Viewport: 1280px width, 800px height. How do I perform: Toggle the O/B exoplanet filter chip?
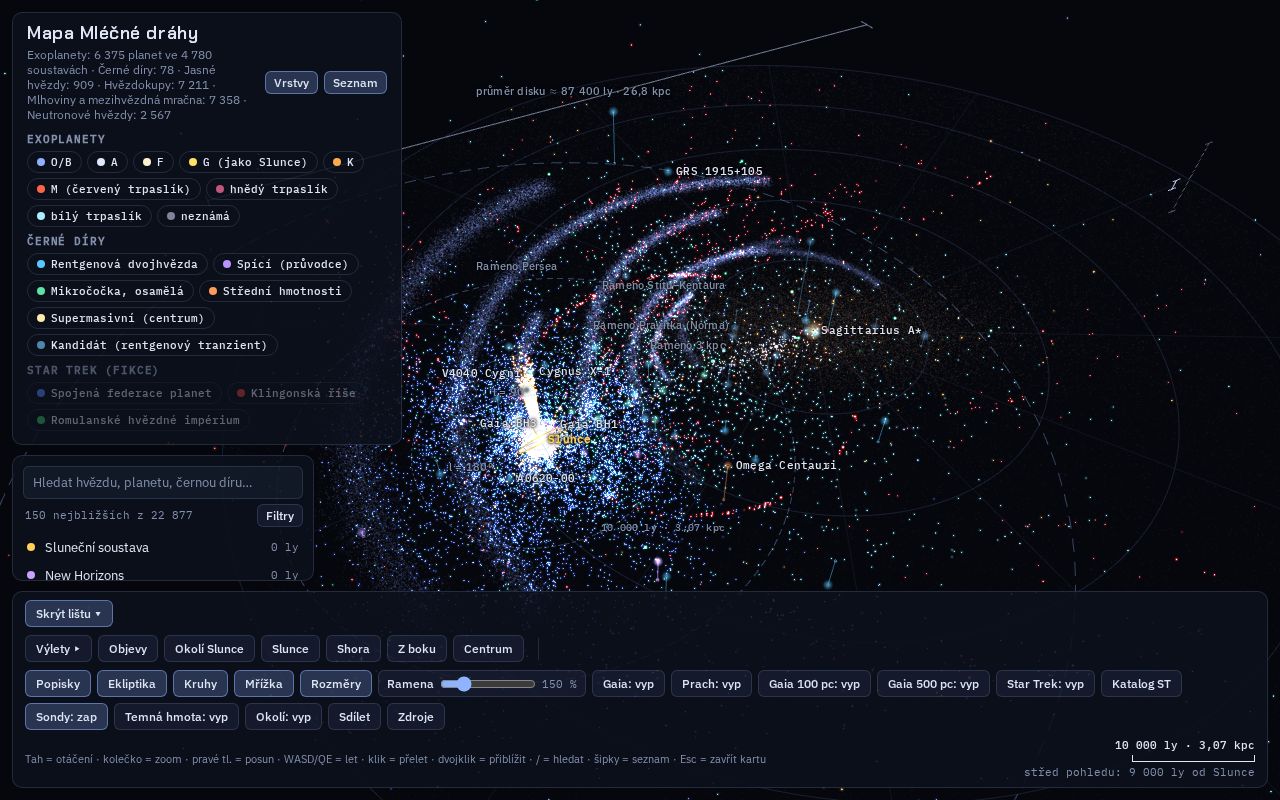point(54,162)
